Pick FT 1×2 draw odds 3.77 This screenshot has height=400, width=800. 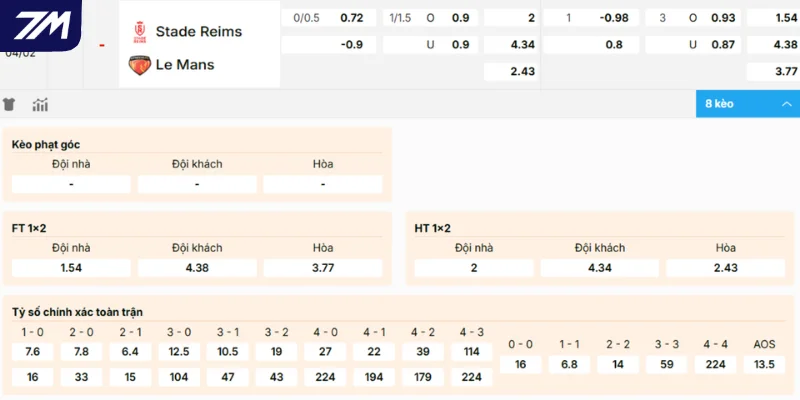click(x=323, y=268)
